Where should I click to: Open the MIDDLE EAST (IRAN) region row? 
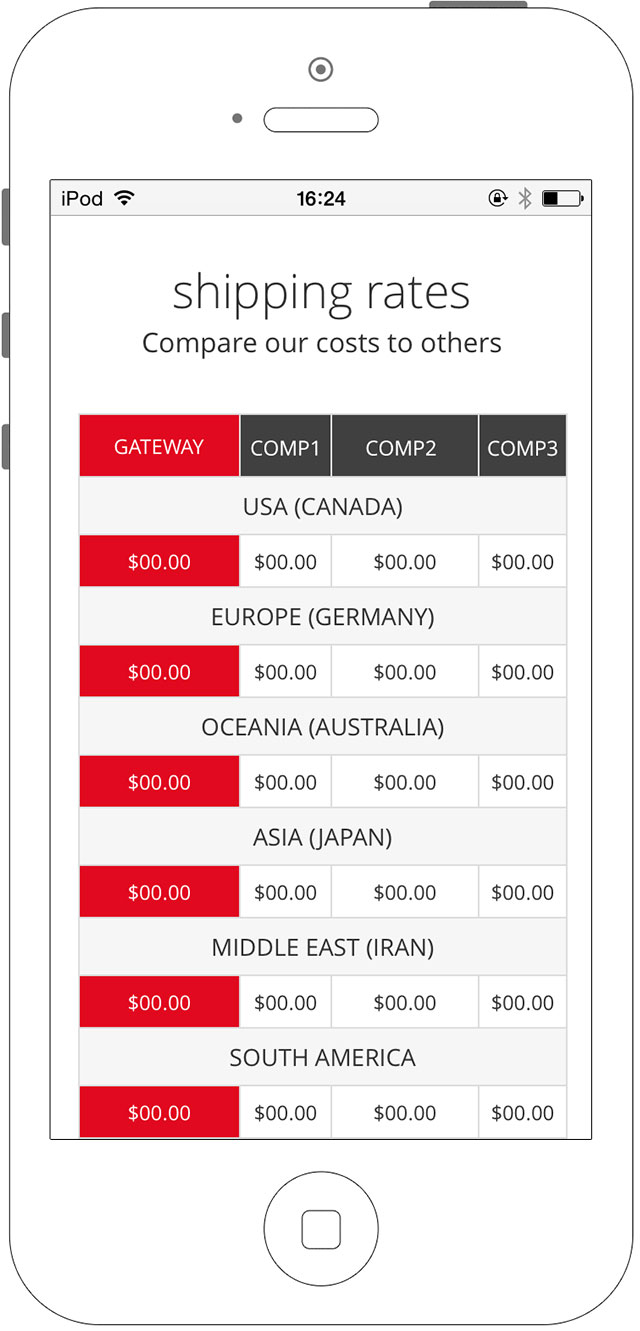[x=323, y=946]
